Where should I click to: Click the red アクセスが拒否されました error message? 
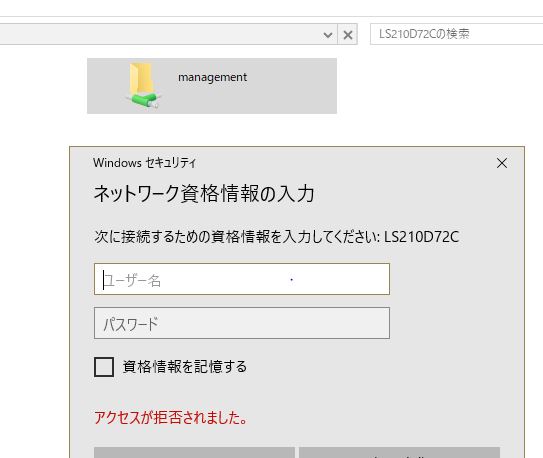point(171,417)
